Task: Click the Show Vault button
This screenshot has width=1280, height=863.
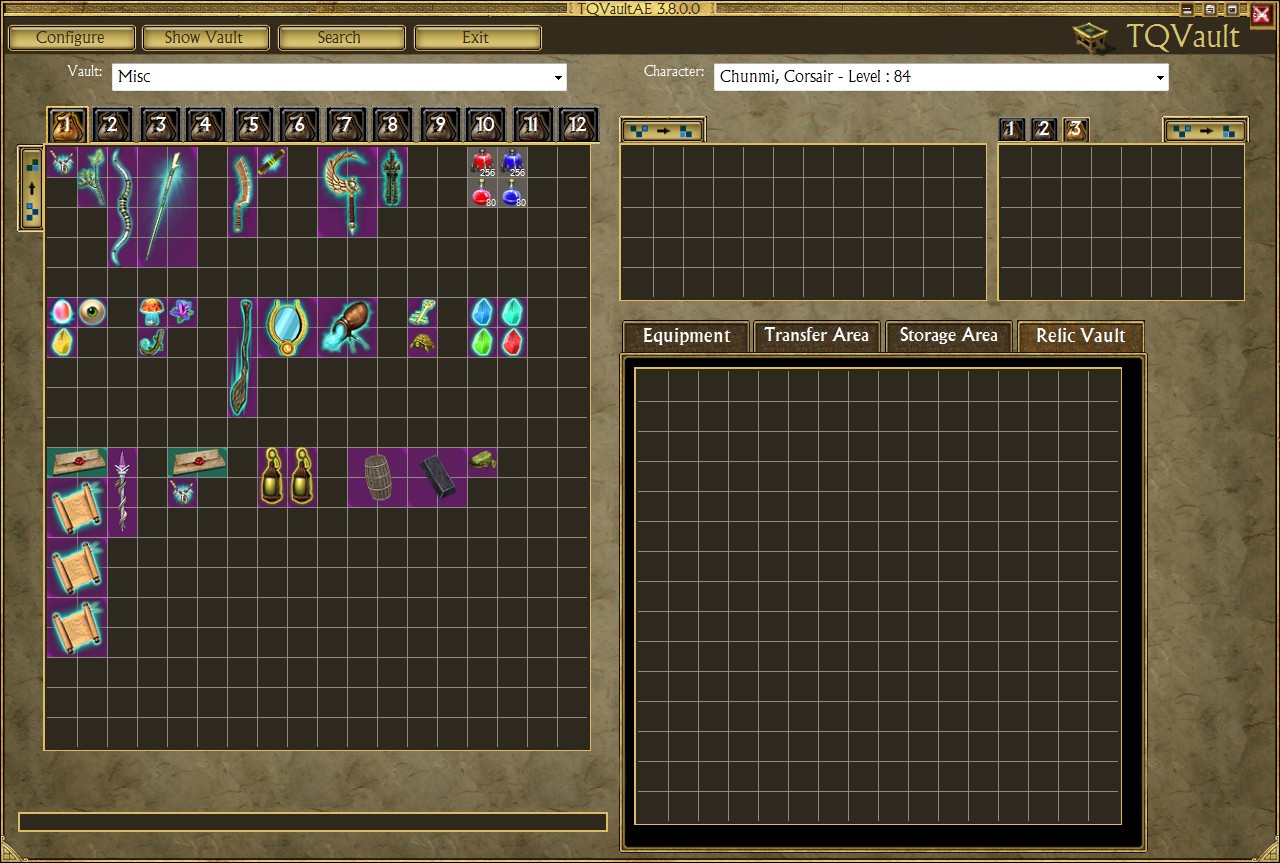Action: tap(206, 38)
